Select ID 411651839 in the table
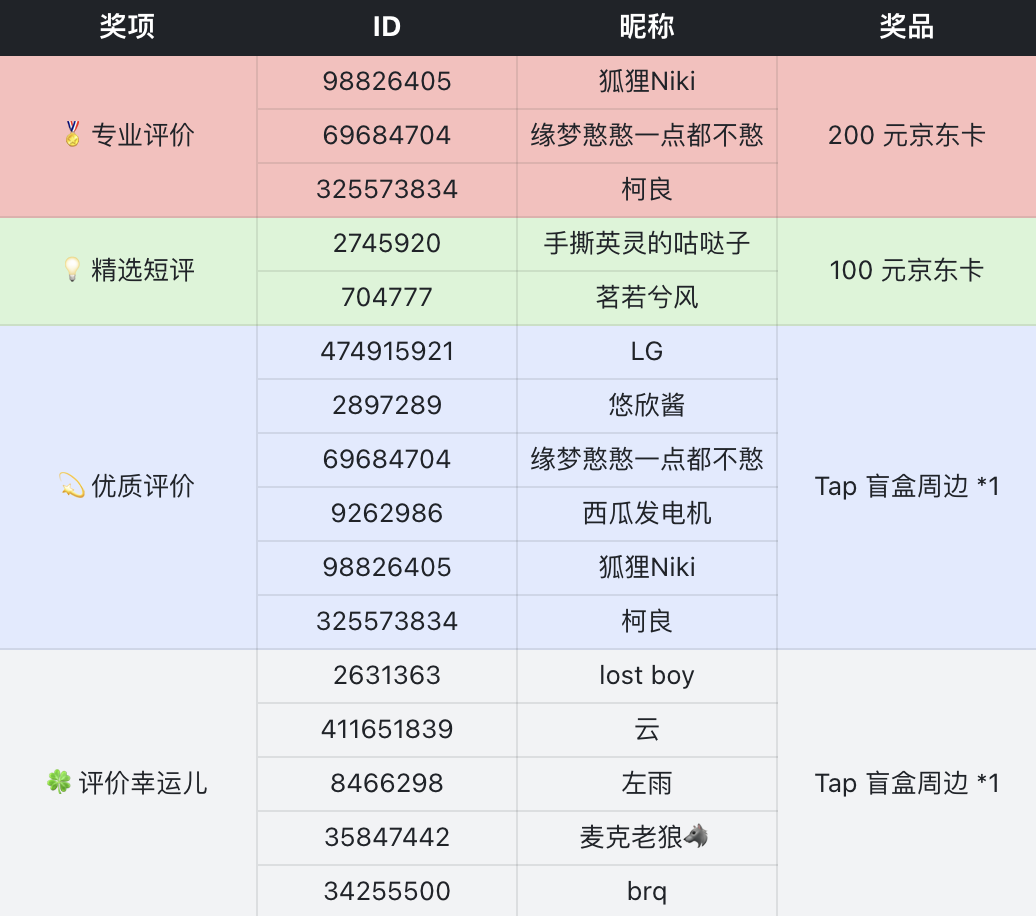The height and width of the screenshot is (916, 1036). [386, 729]
